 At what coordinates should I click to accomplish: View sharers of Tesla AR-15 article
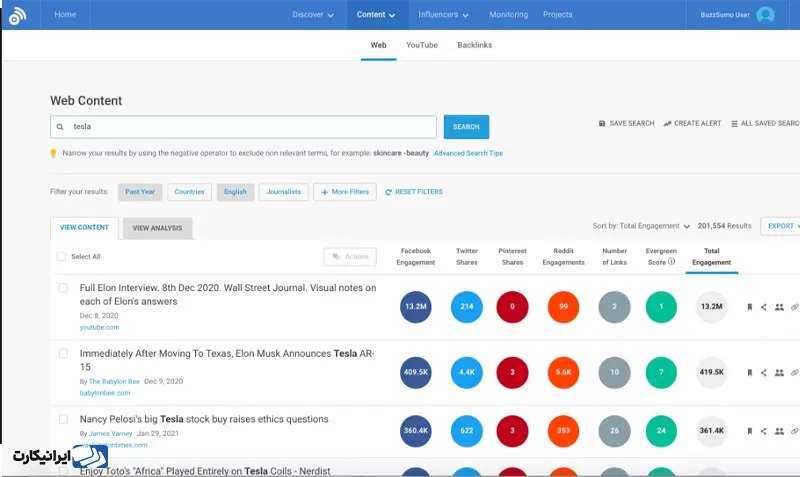pyautogui.click(x=779, y=372)
